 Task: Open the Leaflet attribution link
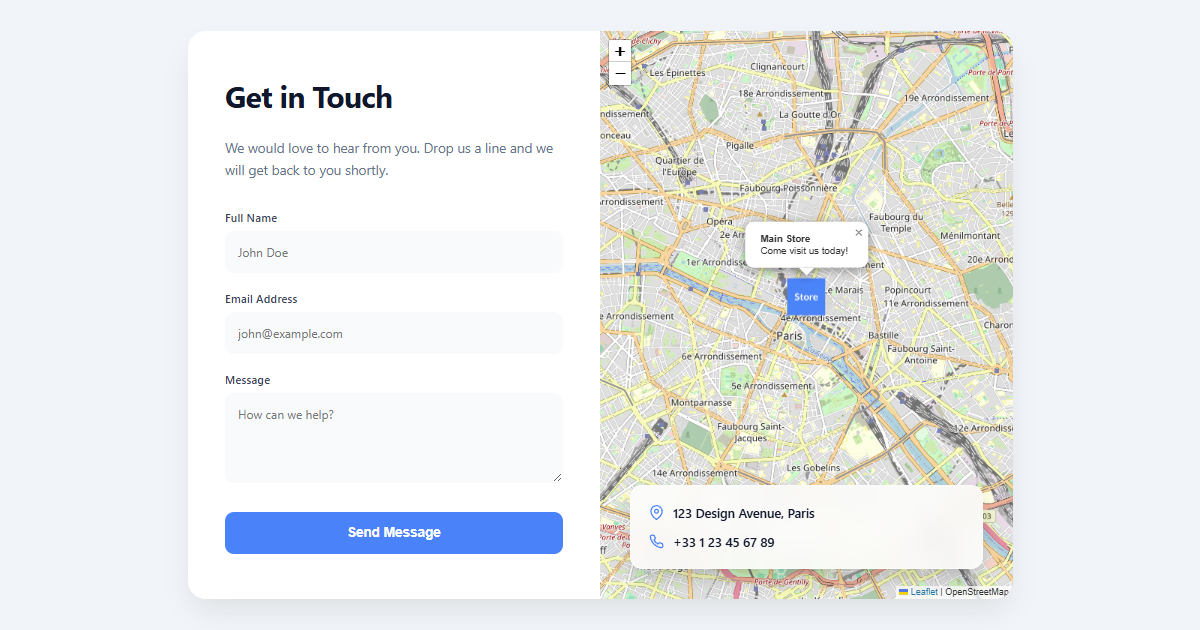point(924,592)
